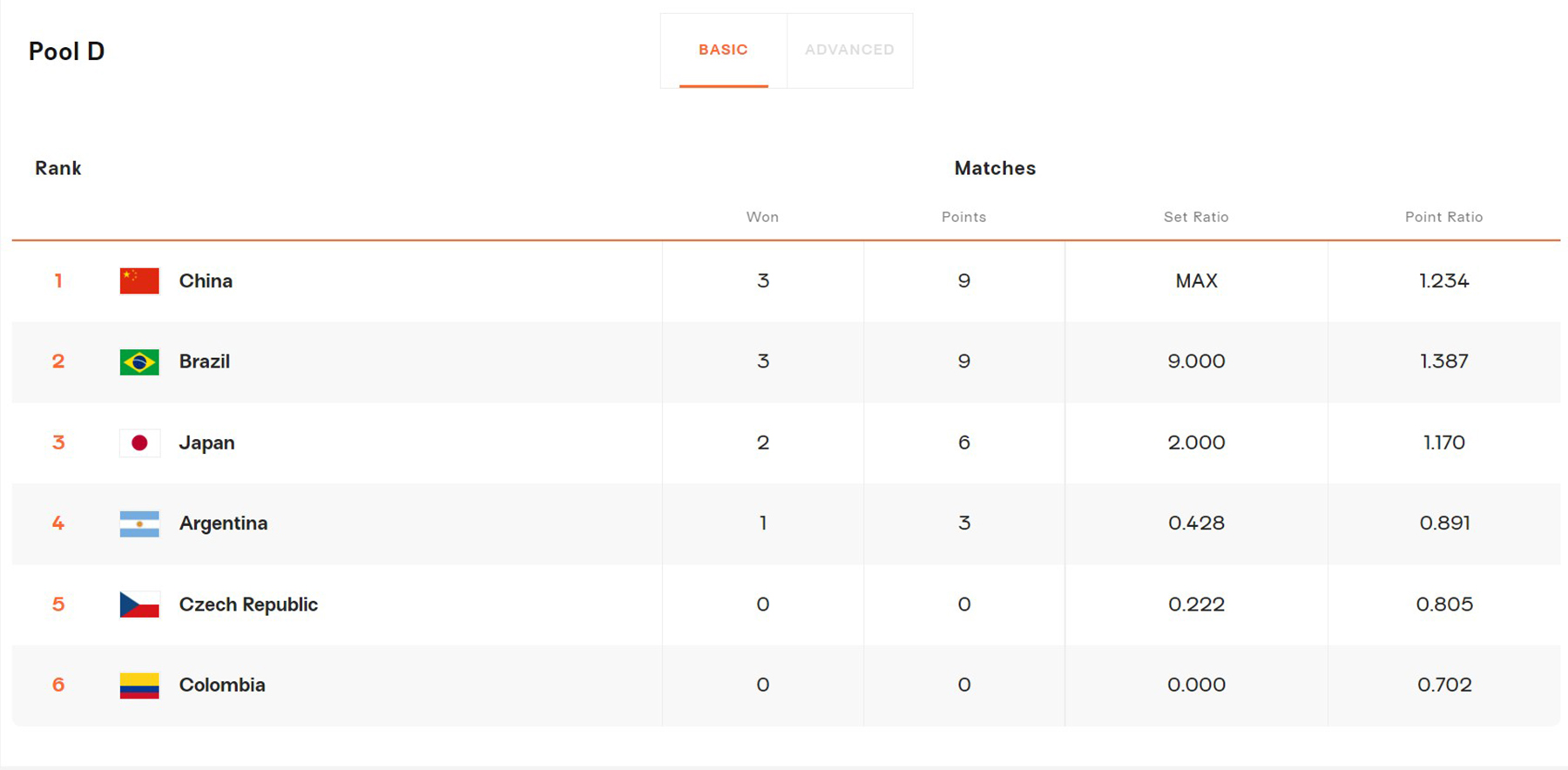Viewport: 1568px width, 770px height.
Task: Click China's MAX set ratio cell
Action: click(1196, 280)
